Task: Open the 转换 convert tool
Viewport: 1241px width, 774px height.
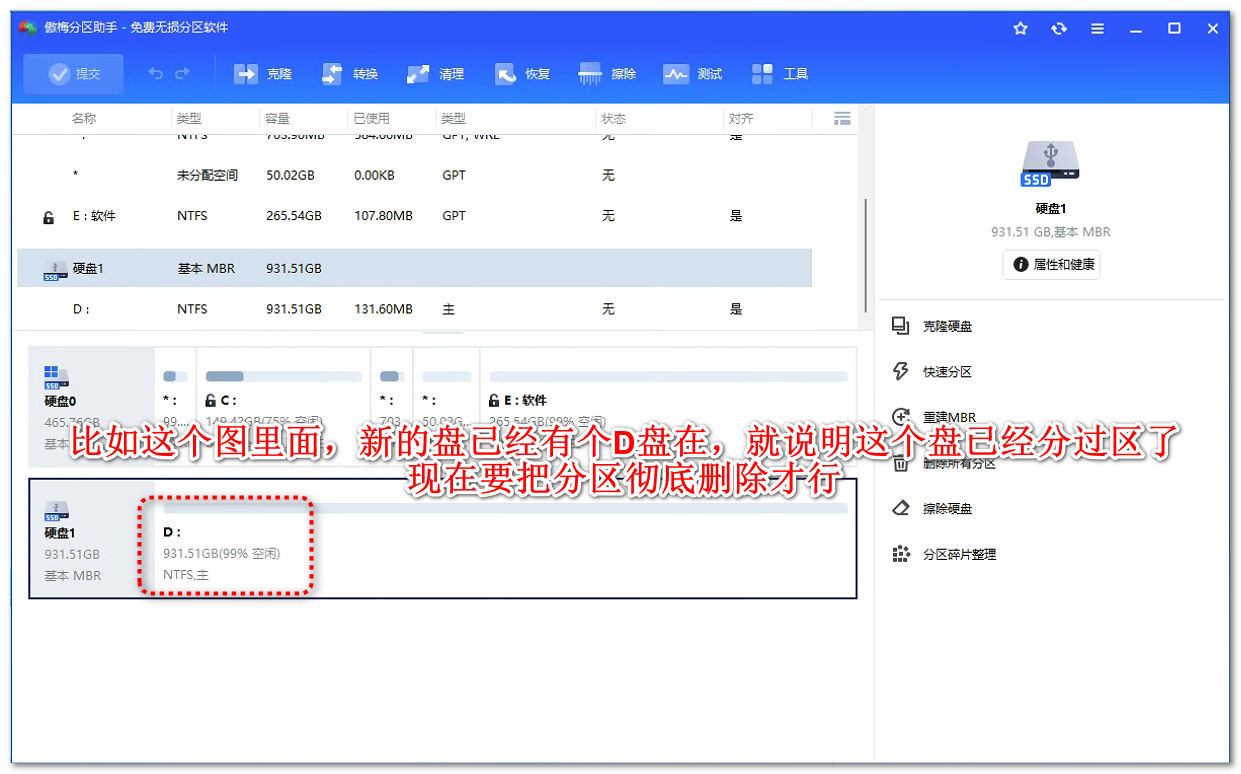Action: click(350, 74)
